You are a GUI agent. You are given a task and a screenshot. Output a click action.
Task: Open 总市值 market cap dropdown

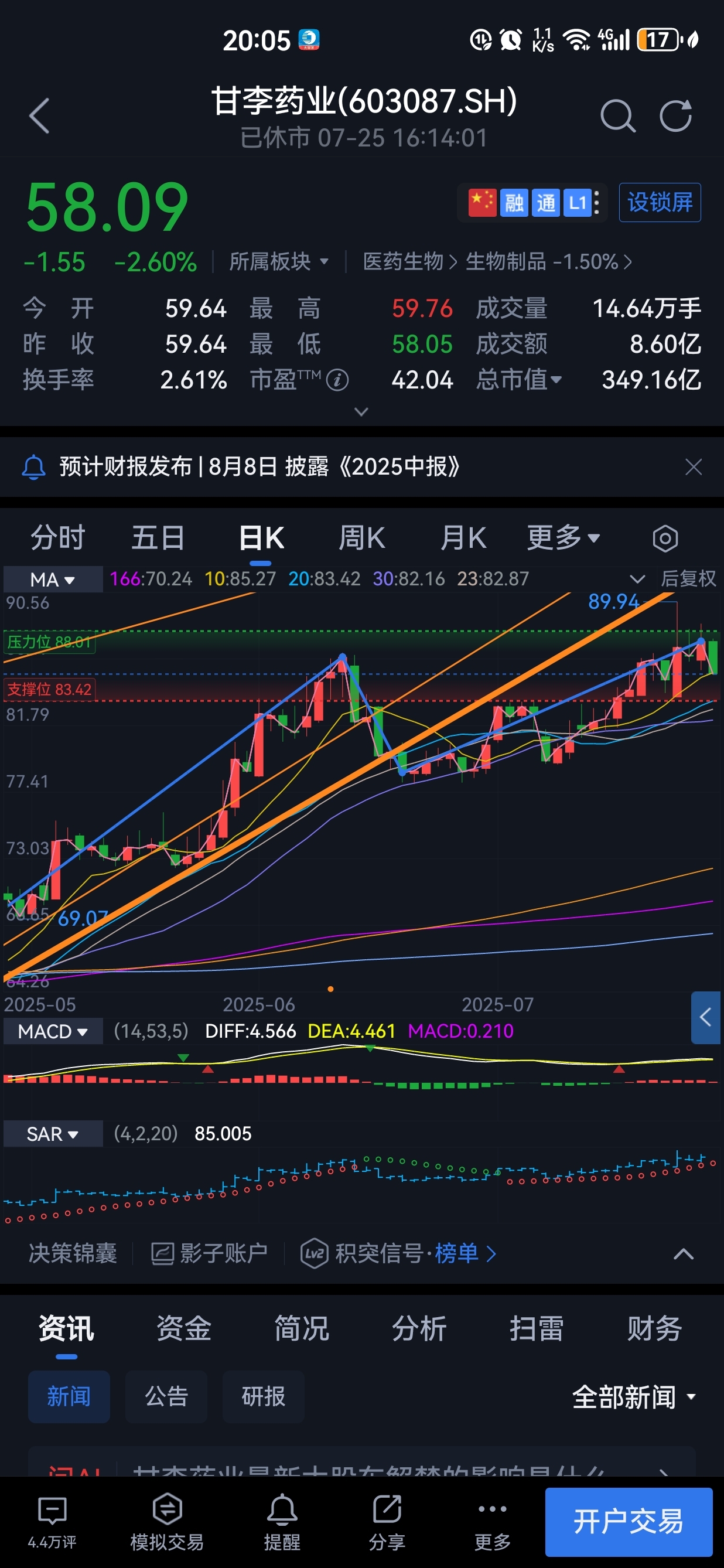click(518, 380)
